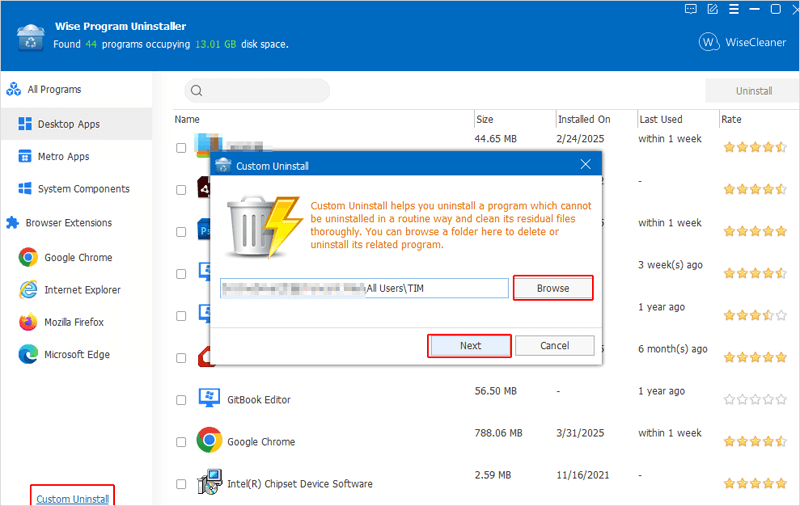
Task: Click the 11/16/2021 install date
Action: 583,475
